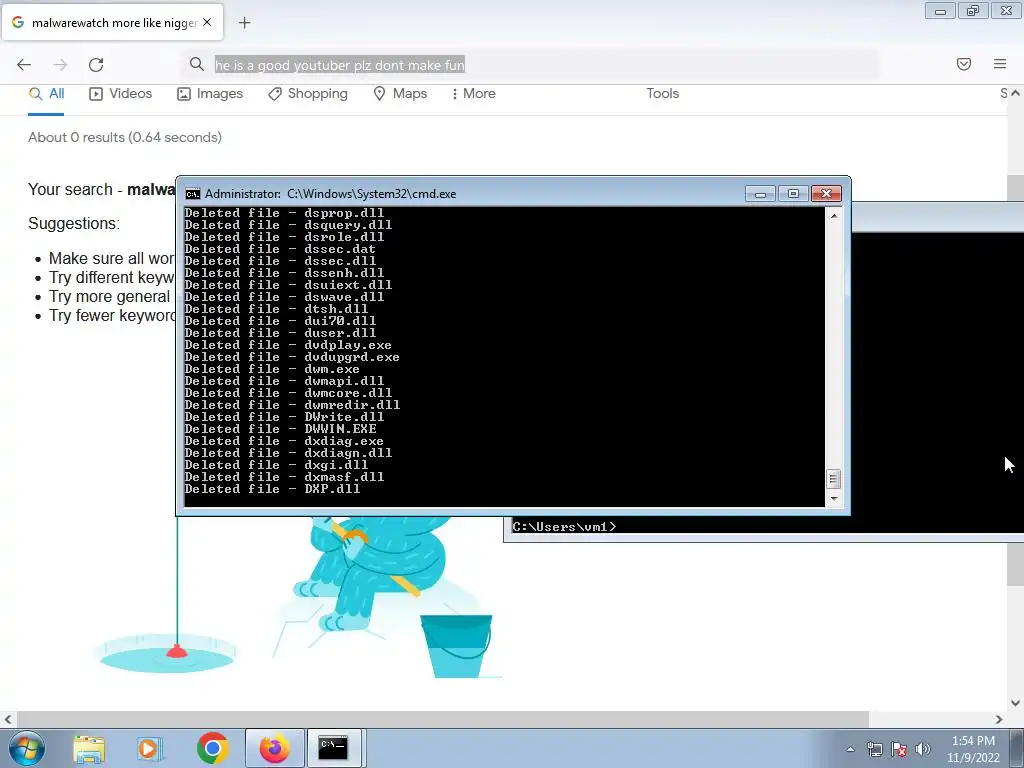Click the browser horizontal scrollbar right arrow
Image resolution: width=1024 pixels, height=768 pixels.
point(999,719)
